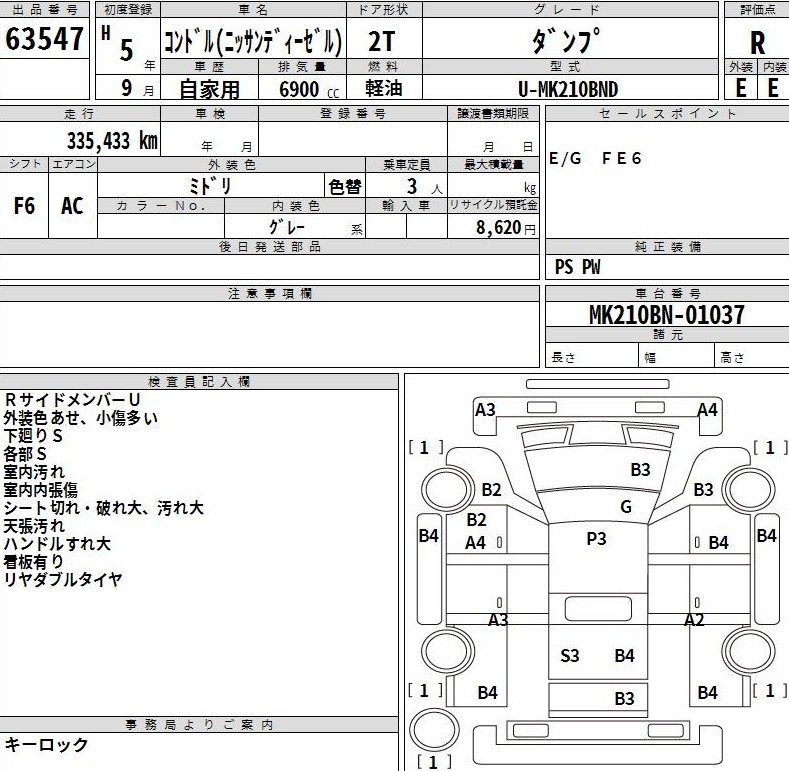Select the カラーNo. header

[x=161, y=205]
